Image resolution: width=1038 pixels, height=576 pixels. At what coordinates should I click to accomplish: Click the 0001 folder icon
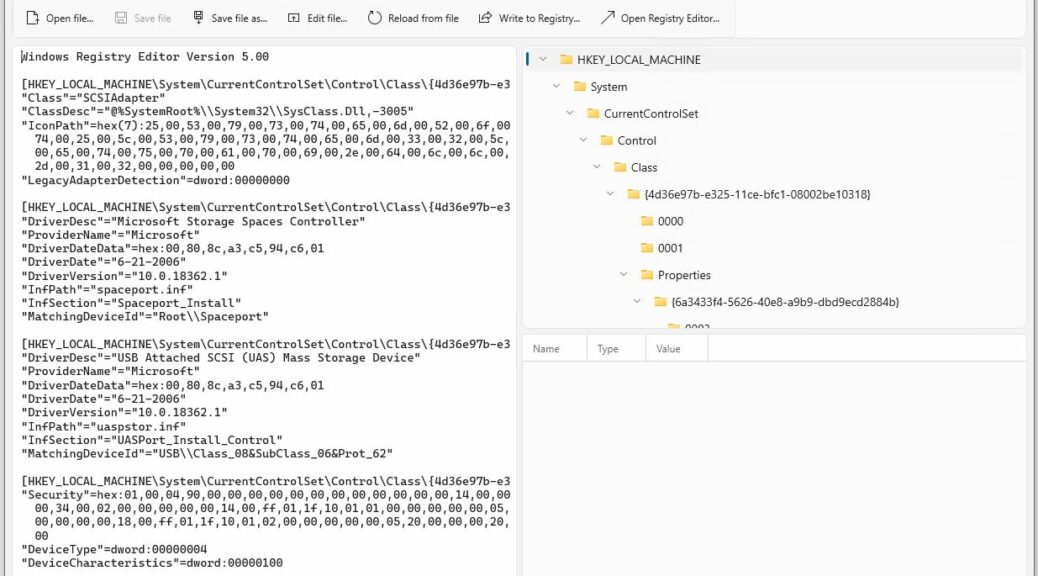point(647,248)
